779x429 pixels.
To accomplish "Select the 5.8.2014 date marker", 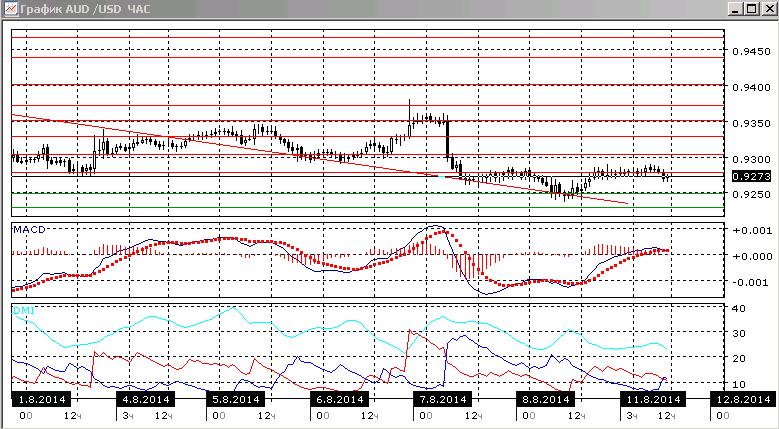I will (235, 399).
